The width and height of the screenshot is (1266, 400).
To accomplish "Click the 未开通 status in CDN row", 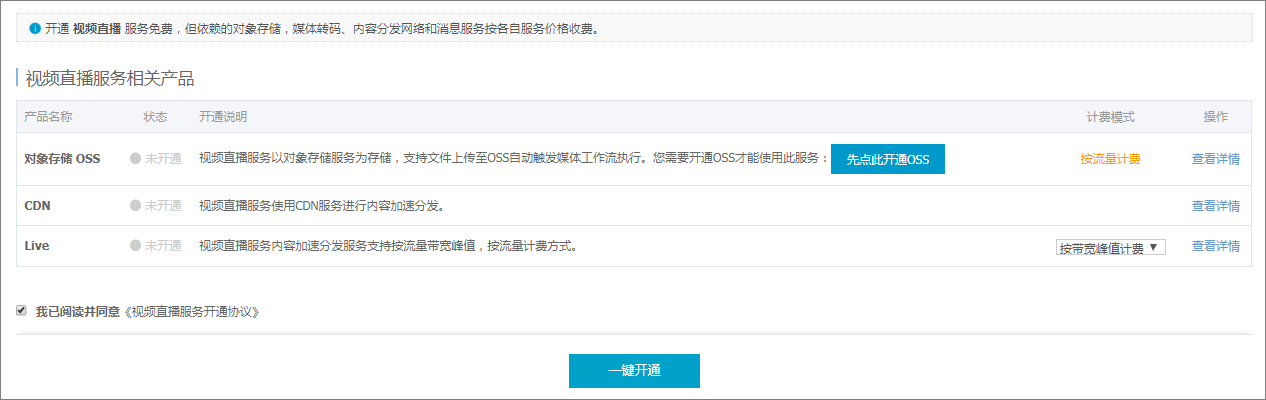I will coord(163,206).
